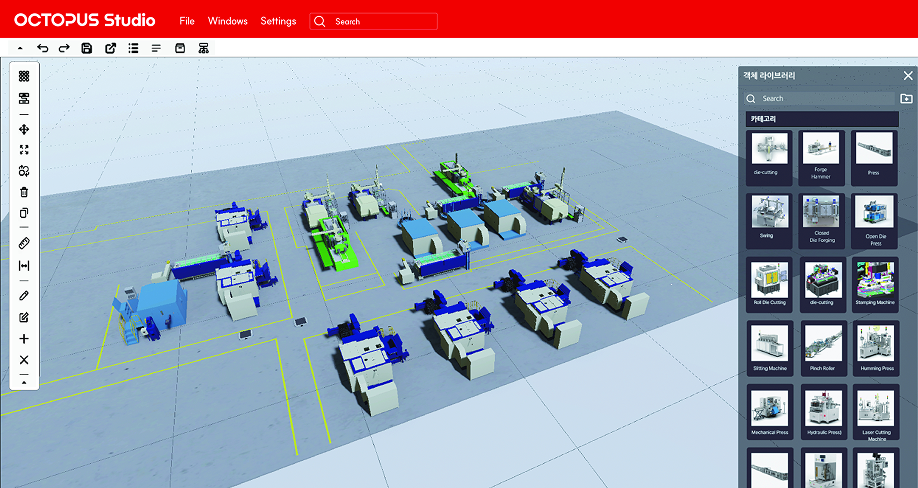Image resolution: width=918 pixels, height=488 pixels.
Task: Click the undo arrow icon
Action: tap(42, 48)
